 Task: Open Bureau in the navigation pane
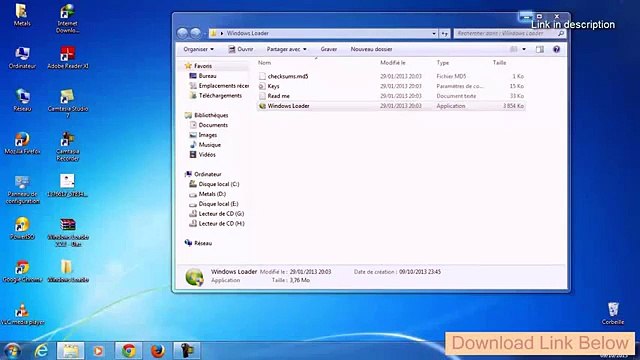point(207,76)
